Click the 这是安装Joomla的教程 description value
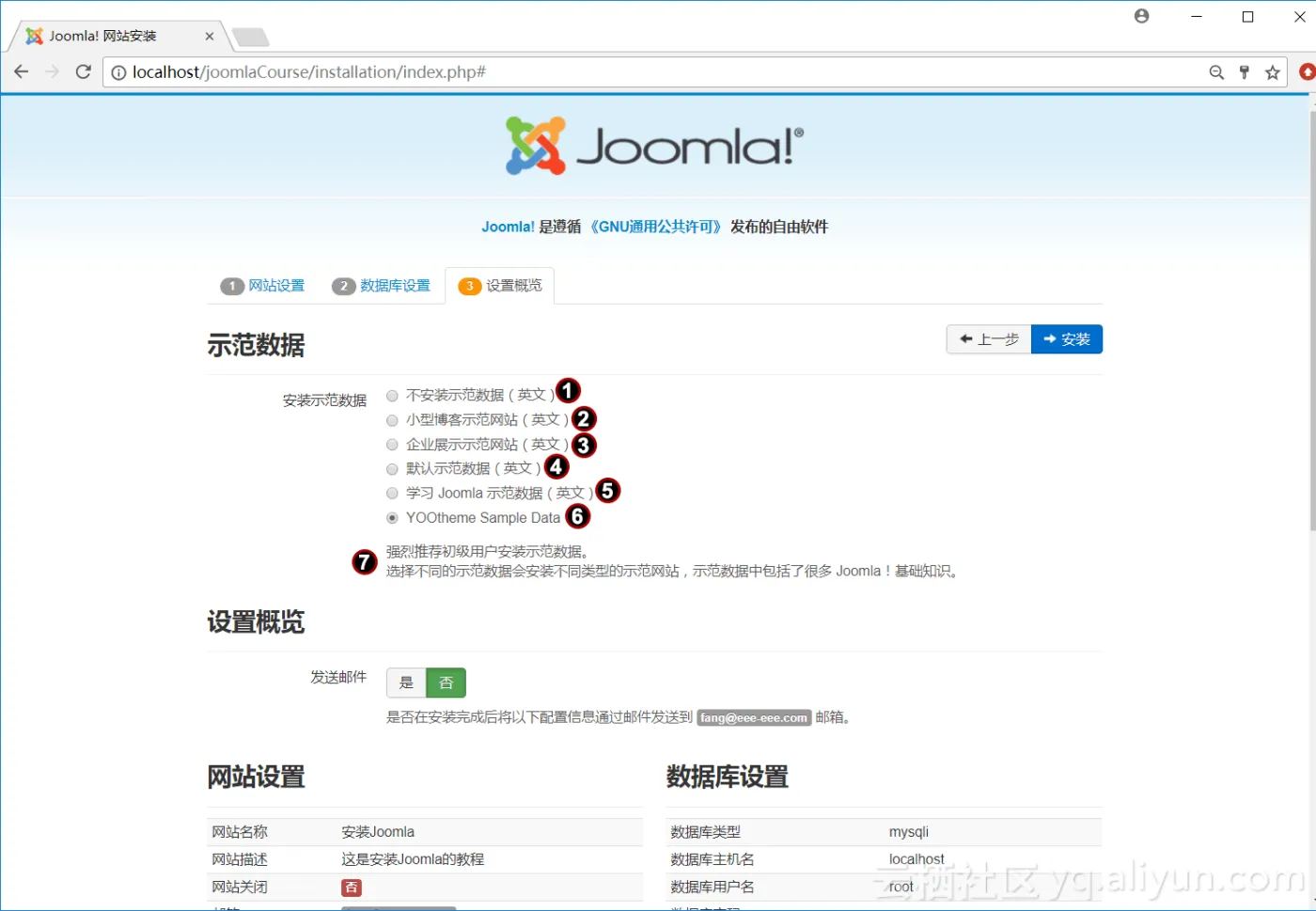Viewport: 1316px width, 911px height. (x=413, y=859)
